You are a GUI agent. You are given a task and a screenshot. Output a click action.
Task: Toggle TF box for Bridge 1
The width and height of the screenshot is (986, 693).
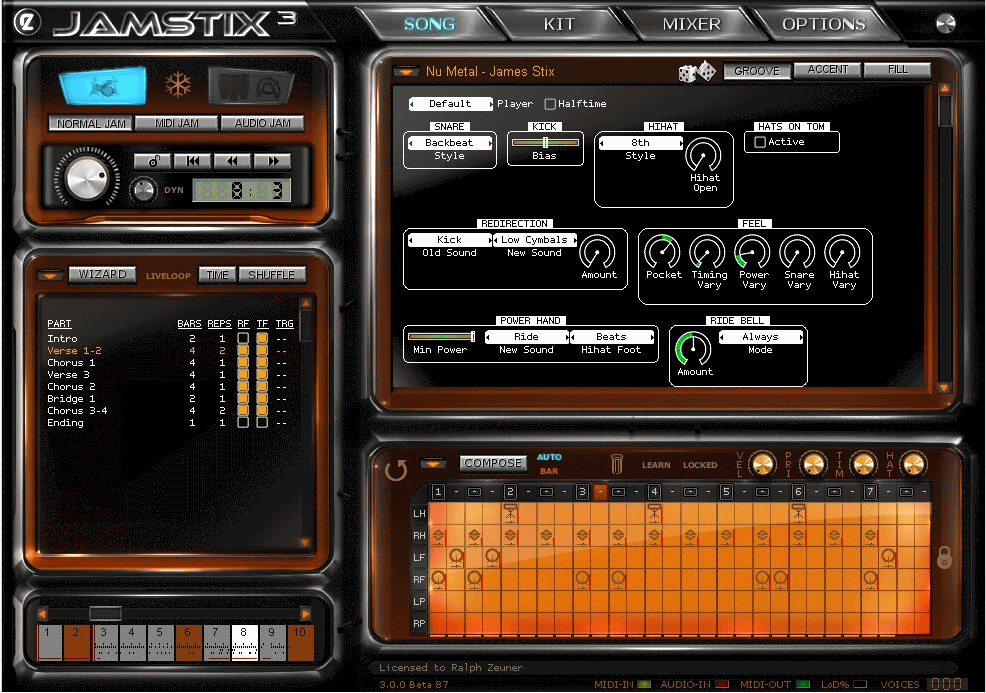[x=262, y=399]
